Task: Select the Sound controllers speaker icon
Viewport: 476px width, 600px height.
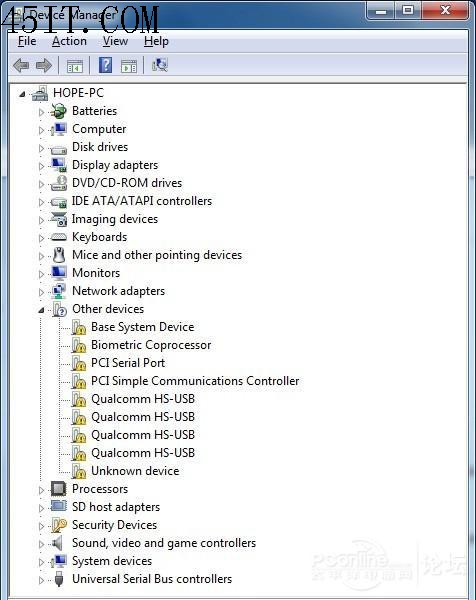Action: coord(57,543)
